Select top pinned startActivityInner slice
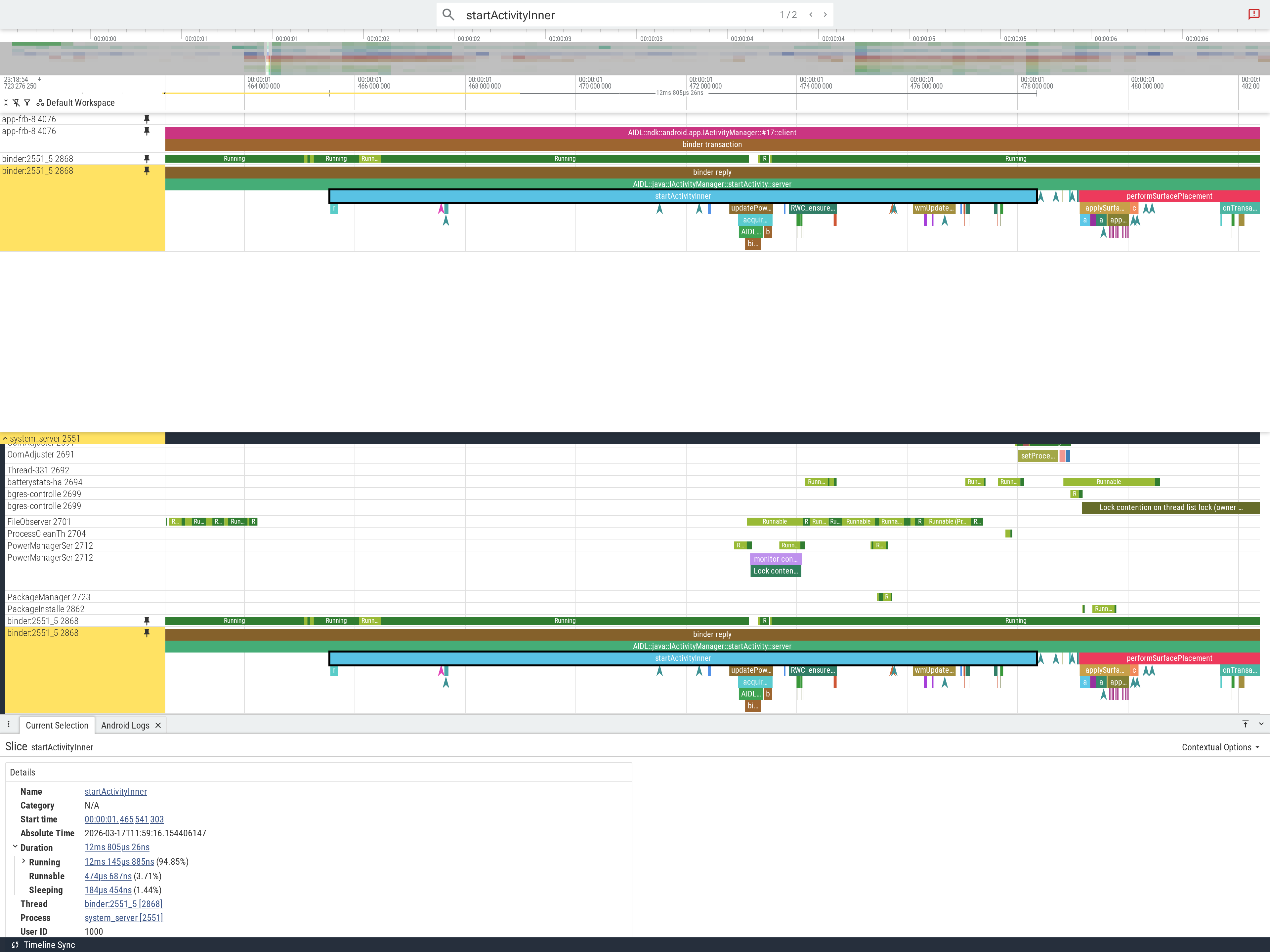 [x=683, y=196]
